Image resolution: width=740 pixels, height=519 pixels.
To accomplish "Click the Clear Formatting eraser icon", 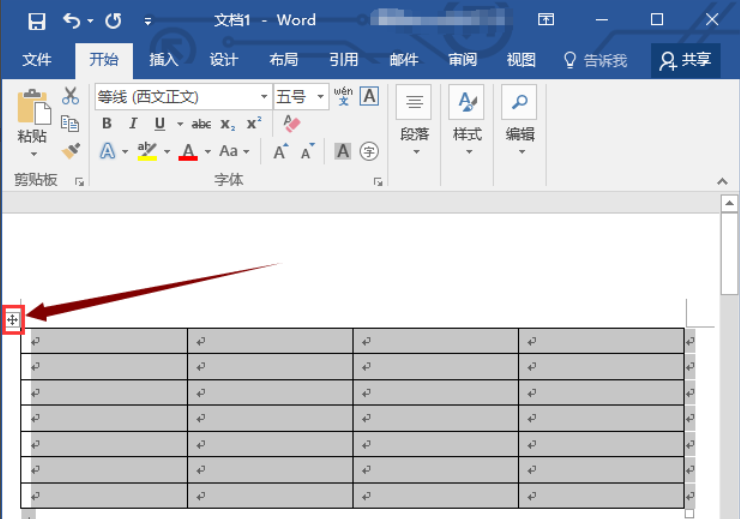I will click(292, 124).
